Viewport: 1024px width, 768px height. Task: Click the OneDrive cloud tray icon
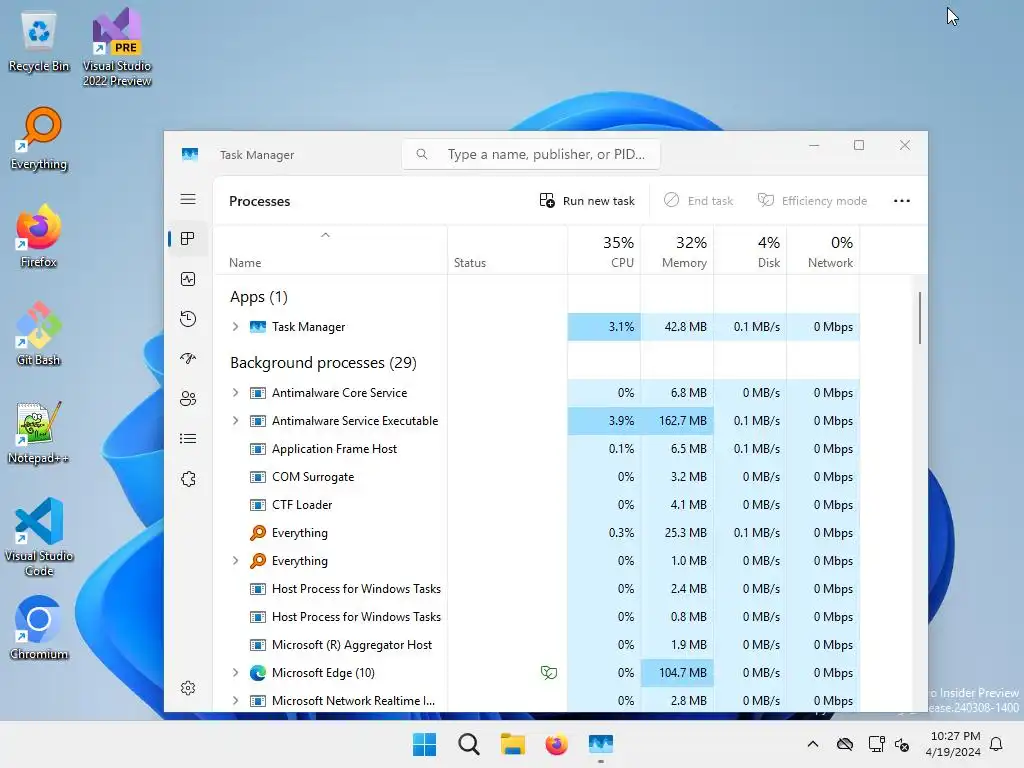[844, 744]
